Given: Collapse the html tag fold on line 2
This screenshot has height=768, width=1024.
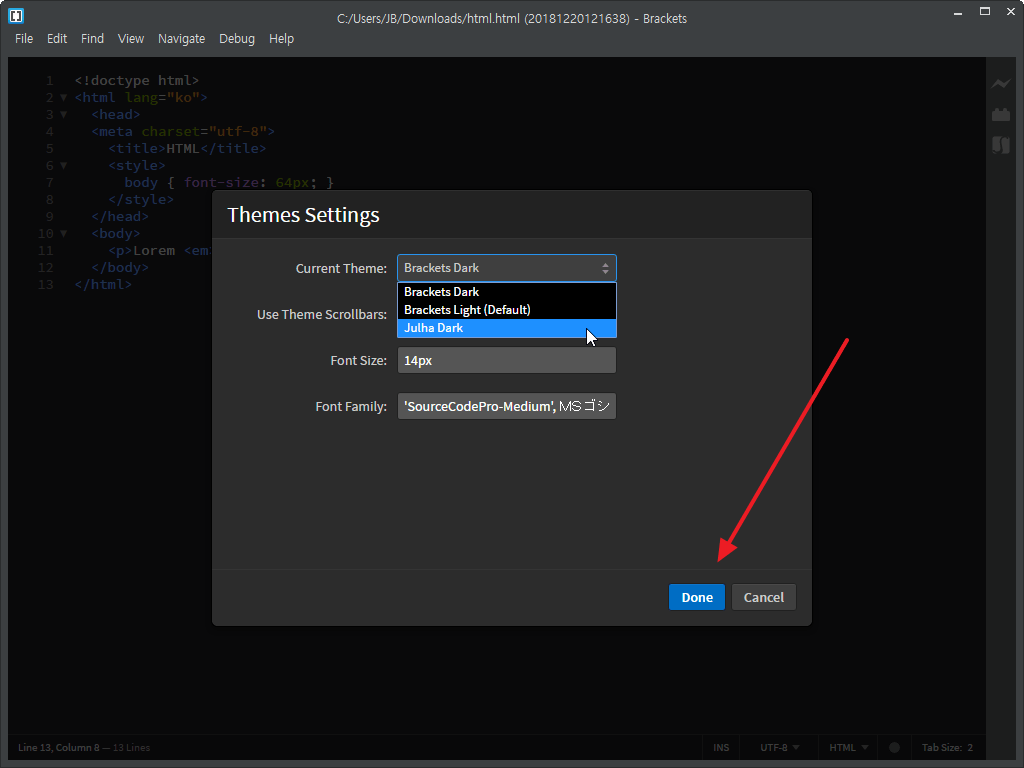Looking at the screenshot, I should click(x=63, y=97).
